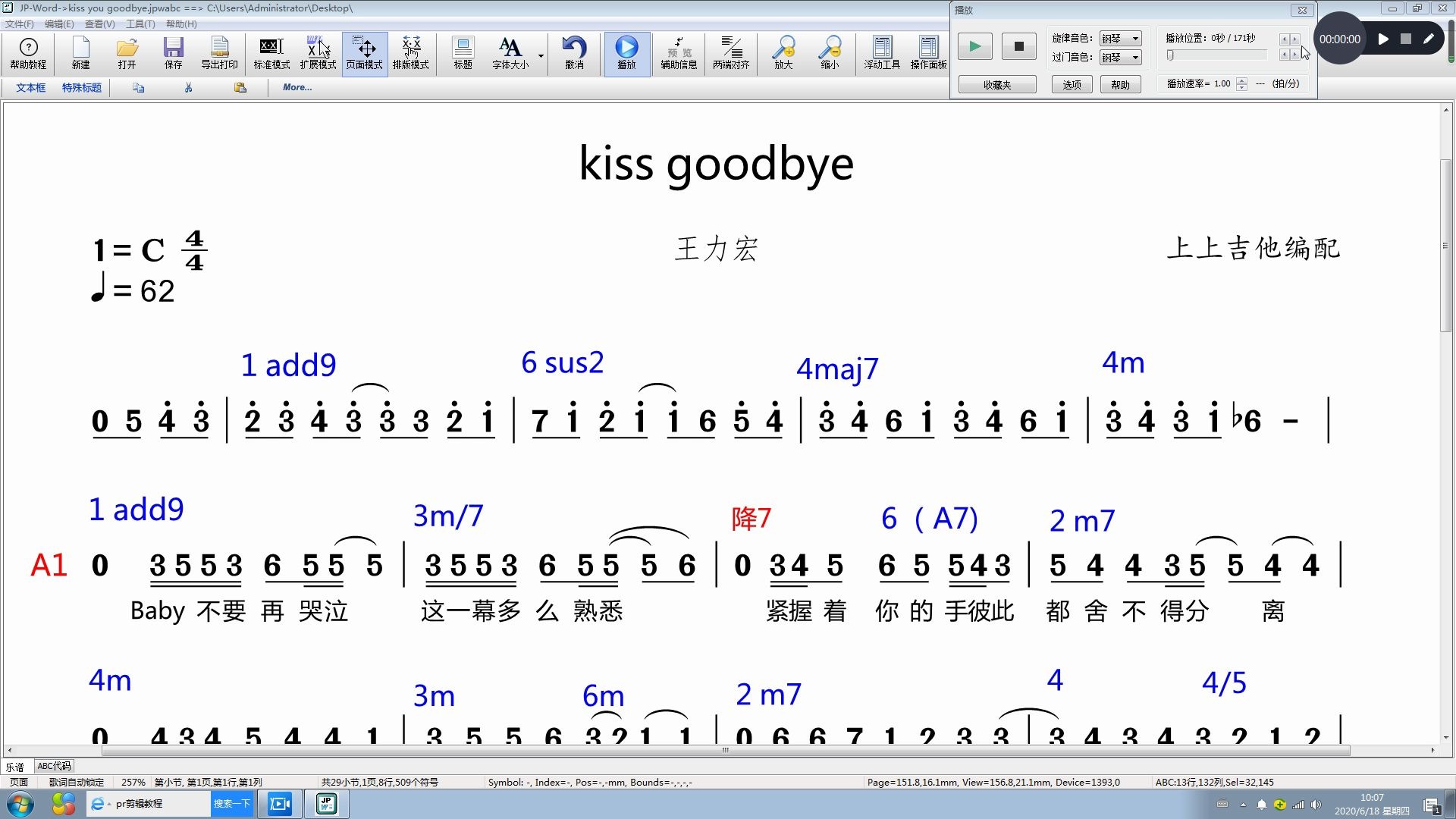Click 歌词自动锁定 in status bar
1456x819 pixels.
[x=77, y=782]
